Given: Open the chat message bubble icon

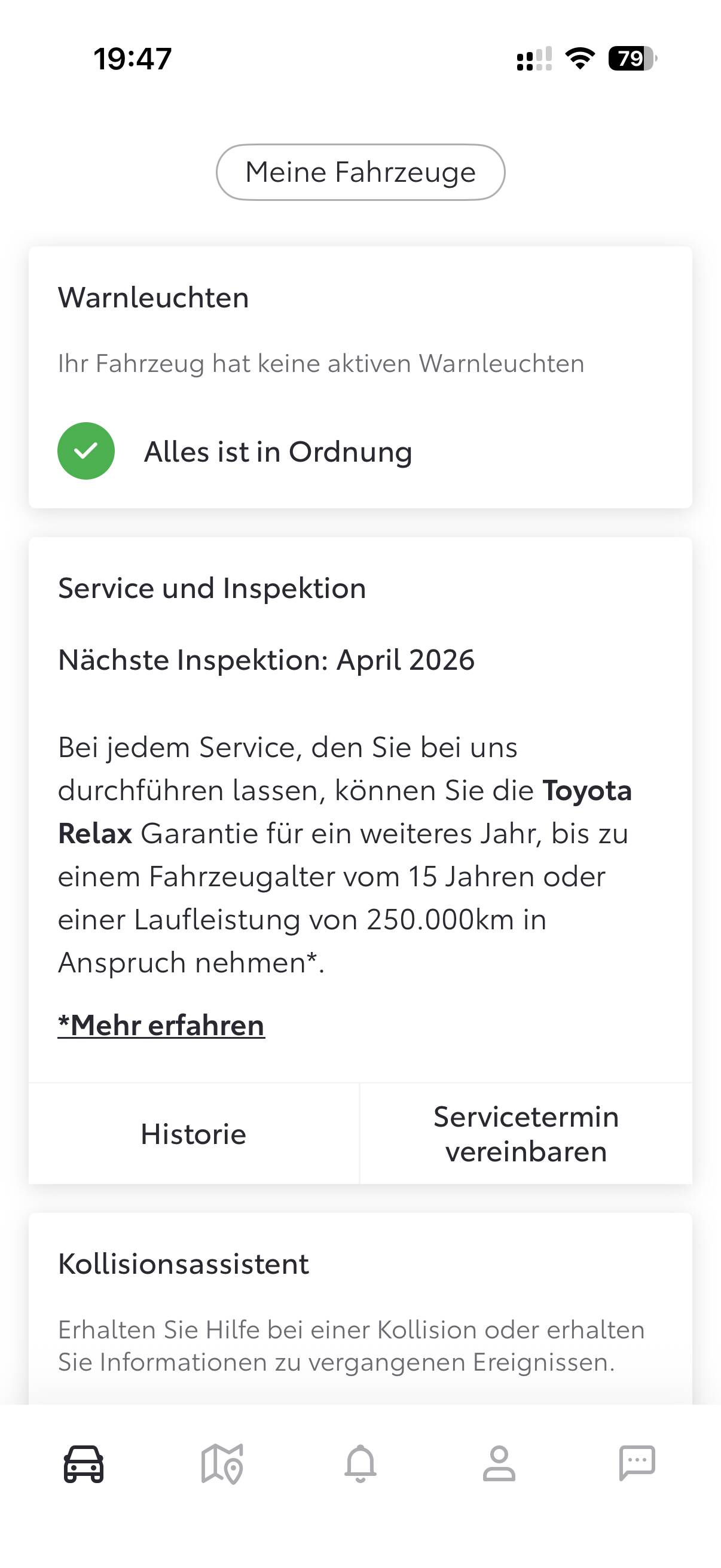Looking at the screenshot, I should (637, 1462).
